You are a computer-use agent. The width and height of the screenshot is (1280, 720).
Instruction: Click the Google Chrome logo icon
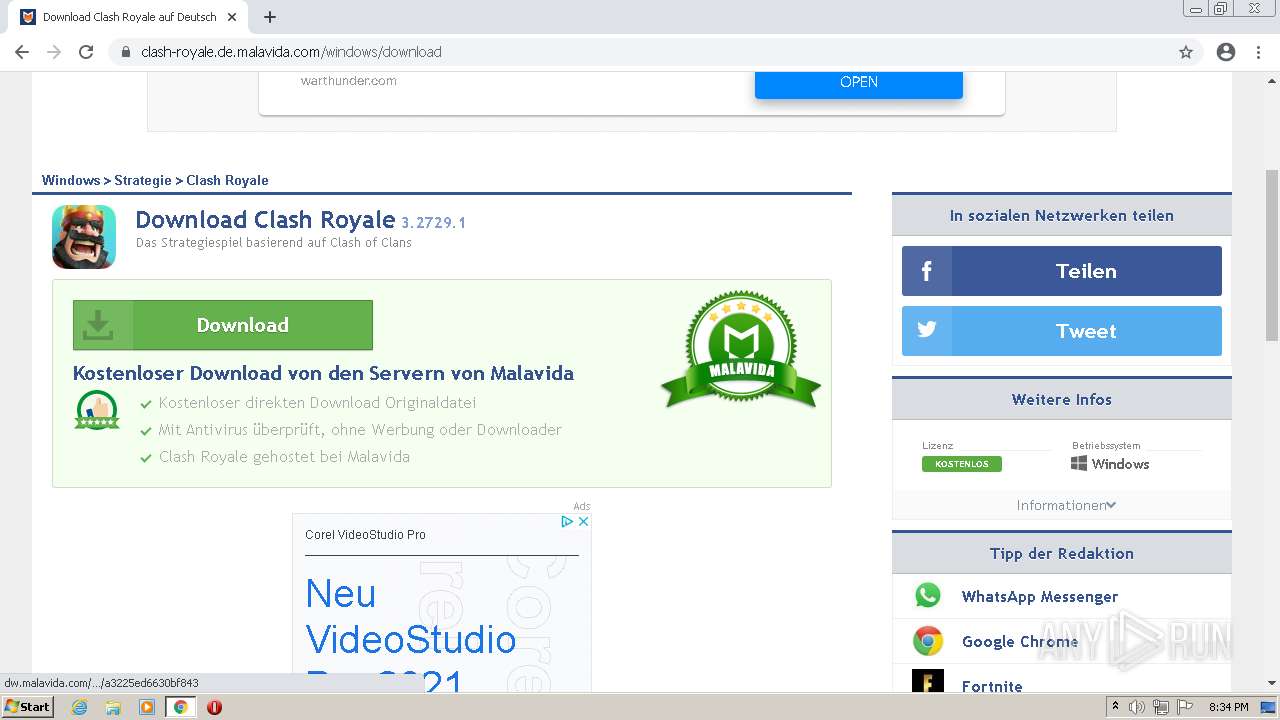click(928, 640)
